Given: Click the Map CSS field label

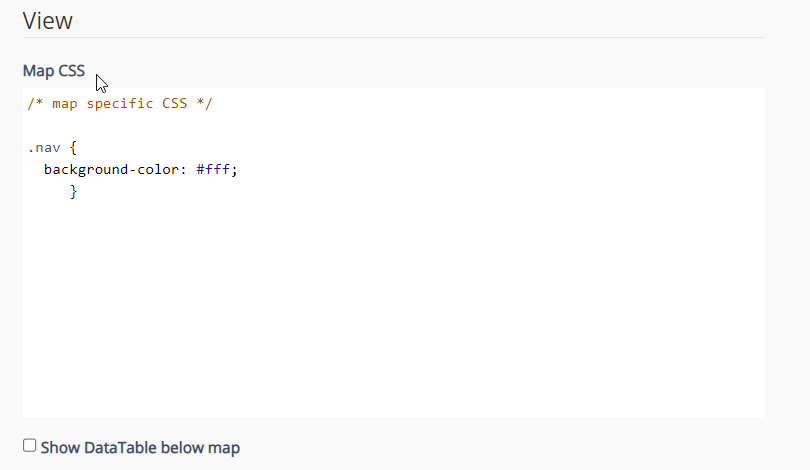Looking at the screenshot, I should click(x=54, y=71).
